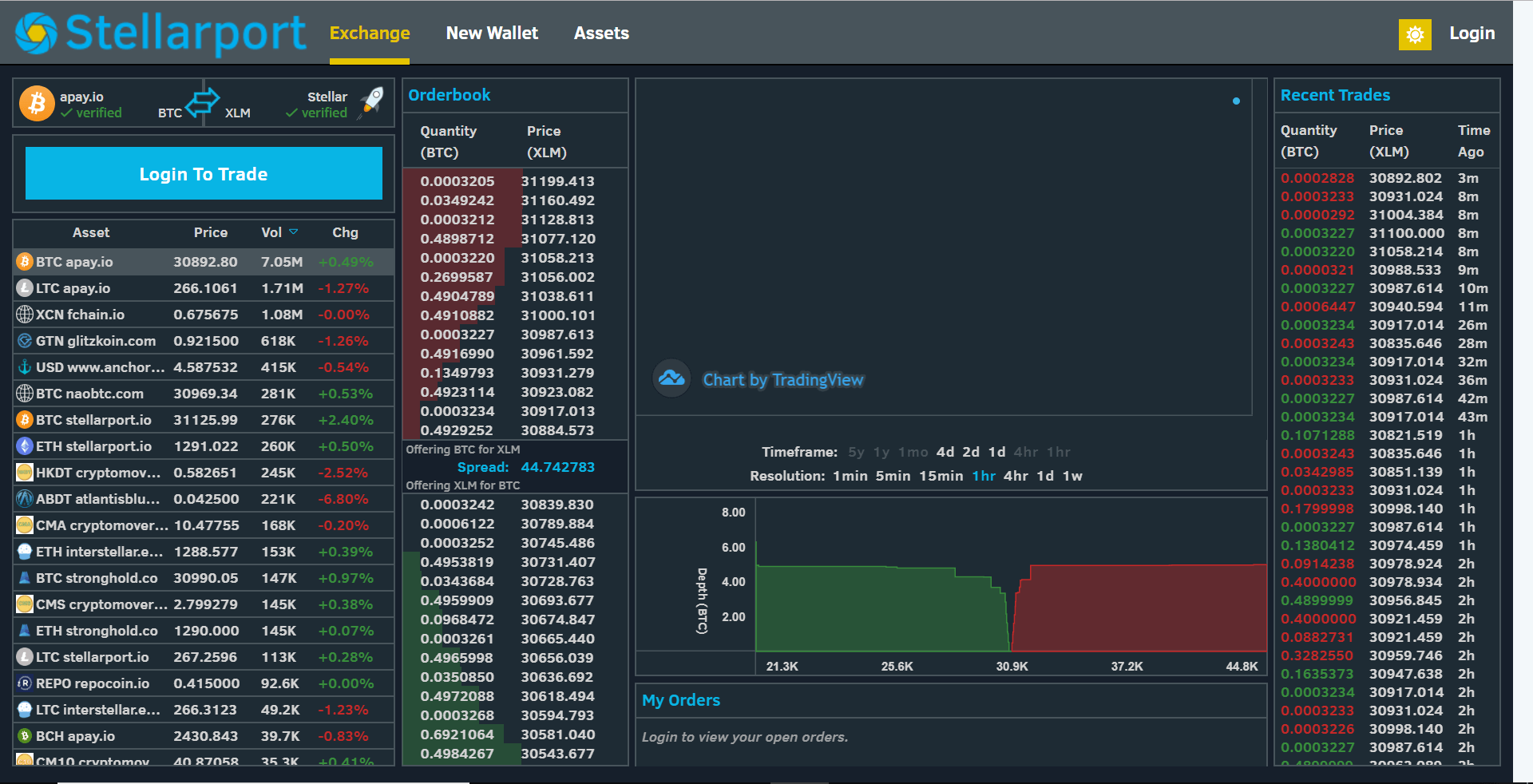Click the CMA cryptomover icon

point(25,525)
